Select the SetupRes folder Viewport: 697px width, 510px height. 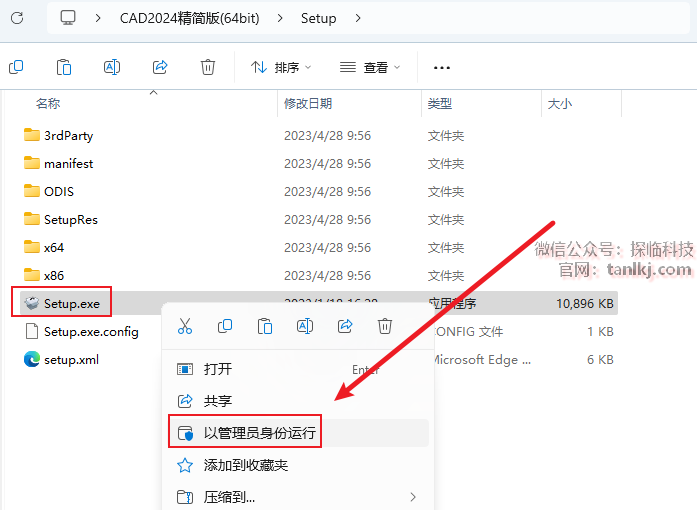(x=60, y=220)
